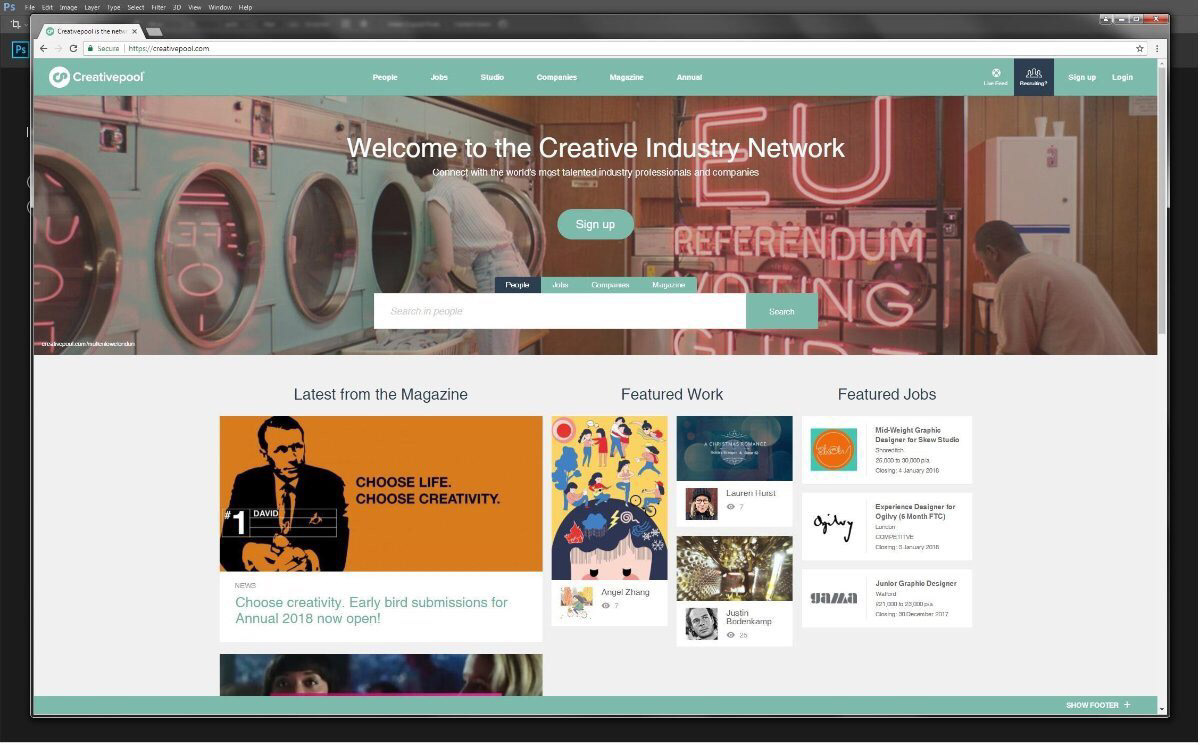The image size is (1200, 745).
Task: Open the Recruiting icon in the header
Action: point(1033,77)
